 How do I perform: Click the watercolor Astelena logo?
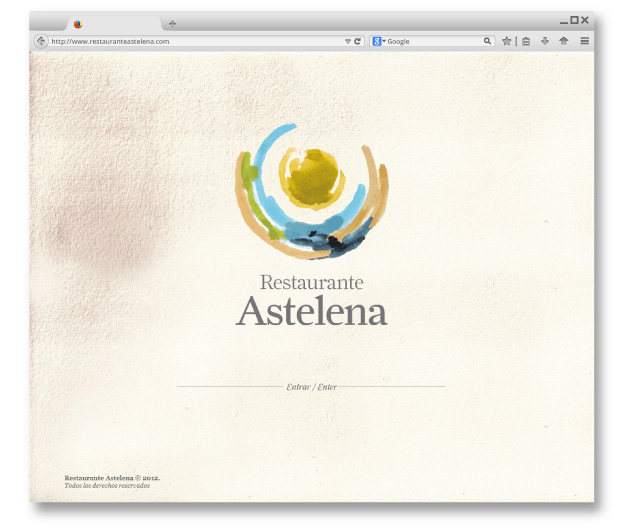(312, 191)
